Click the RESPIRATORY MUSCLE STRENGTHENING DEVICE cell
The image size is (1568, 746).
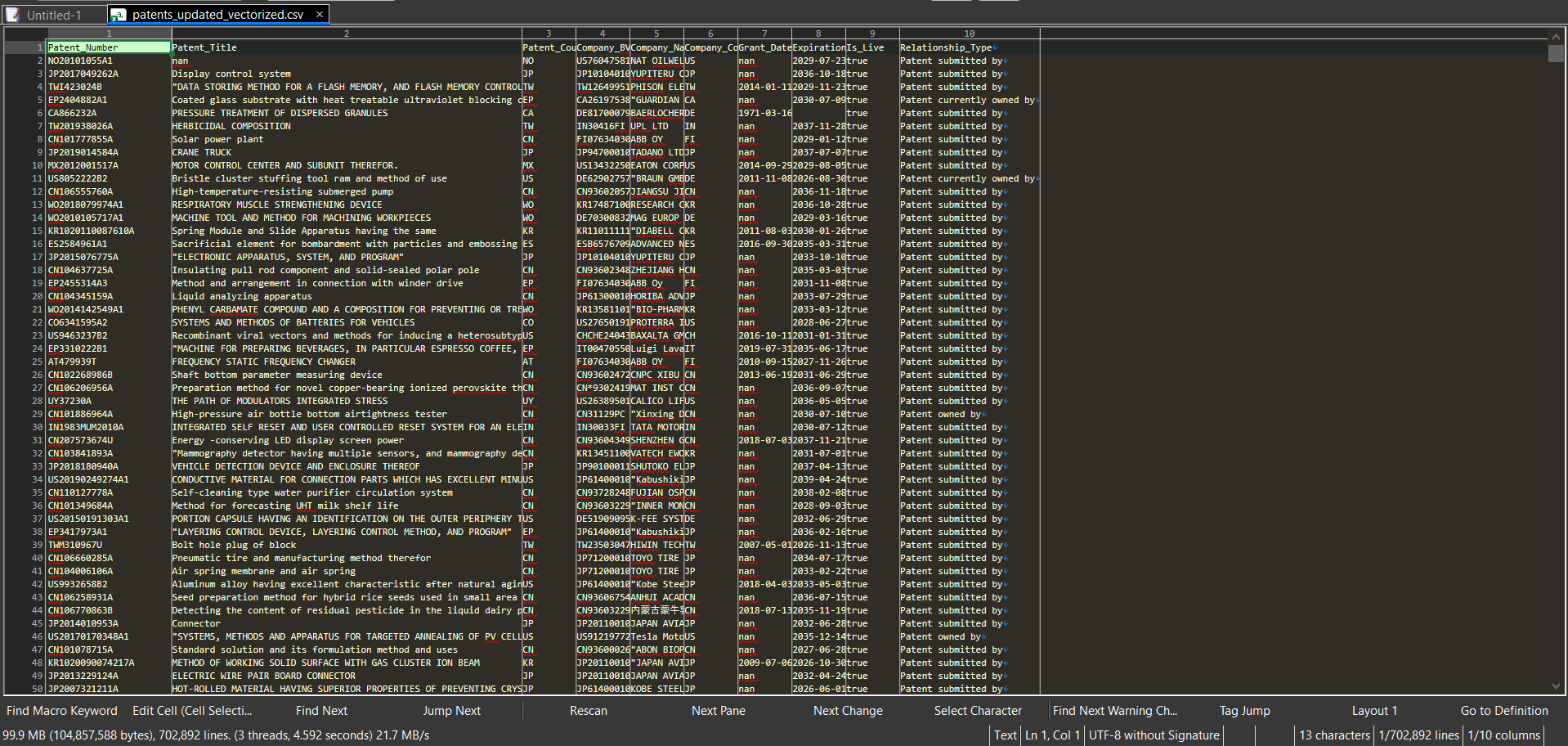click(347, 204)
